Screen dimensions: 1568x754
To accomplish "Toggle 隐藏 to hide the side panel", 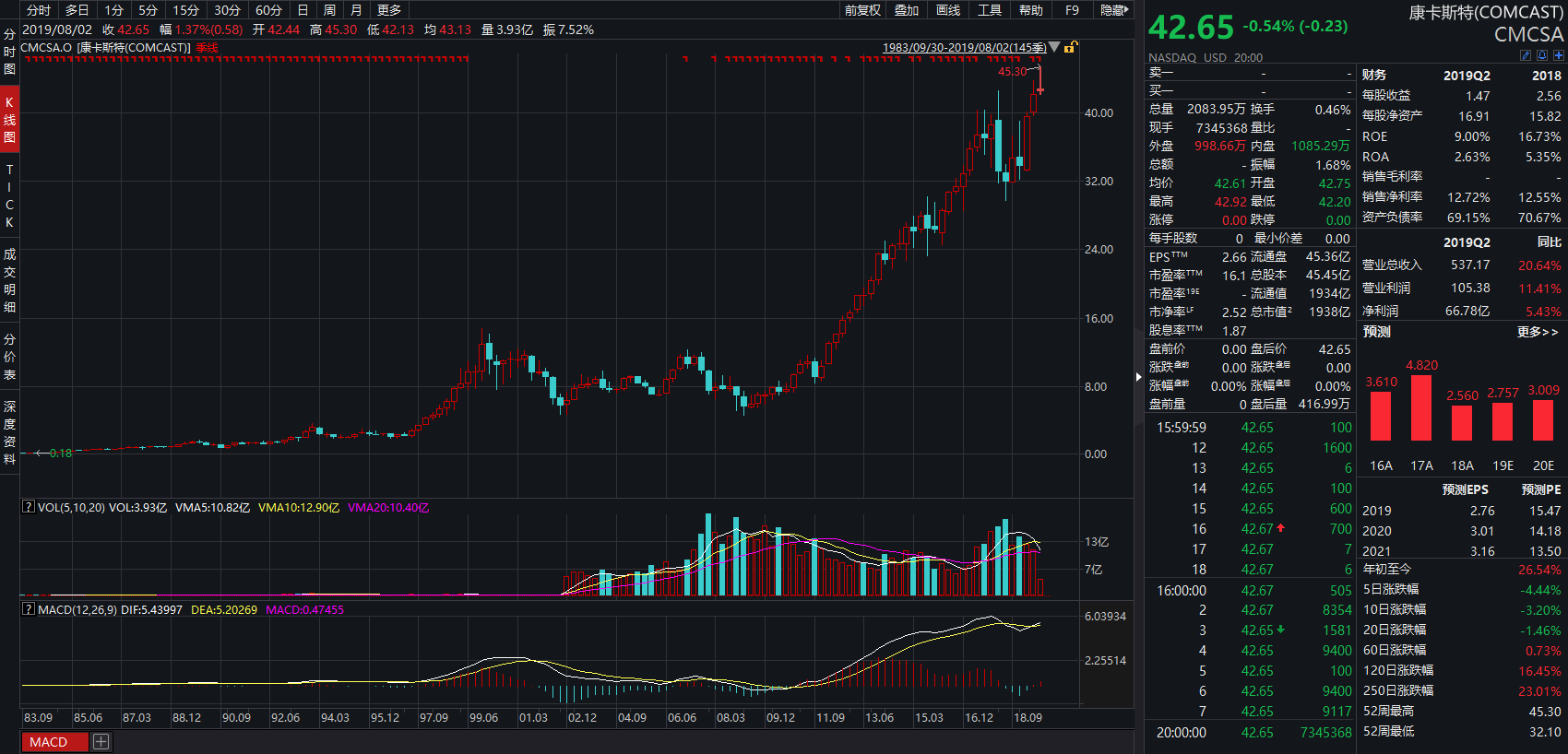I will 1113,10.
